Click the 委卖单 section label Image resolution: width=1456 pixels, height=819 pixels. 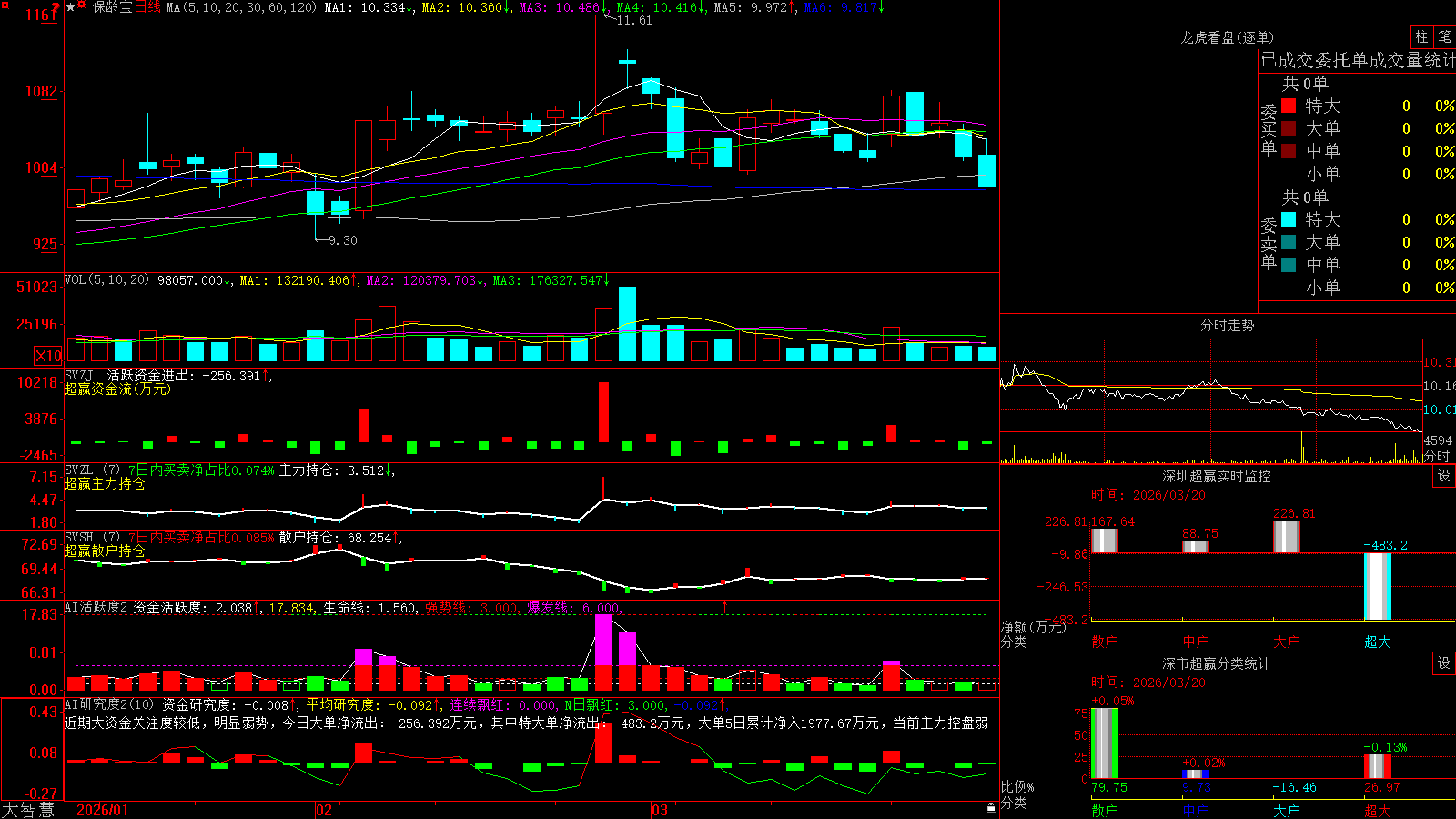click(x=1269, y=243)
